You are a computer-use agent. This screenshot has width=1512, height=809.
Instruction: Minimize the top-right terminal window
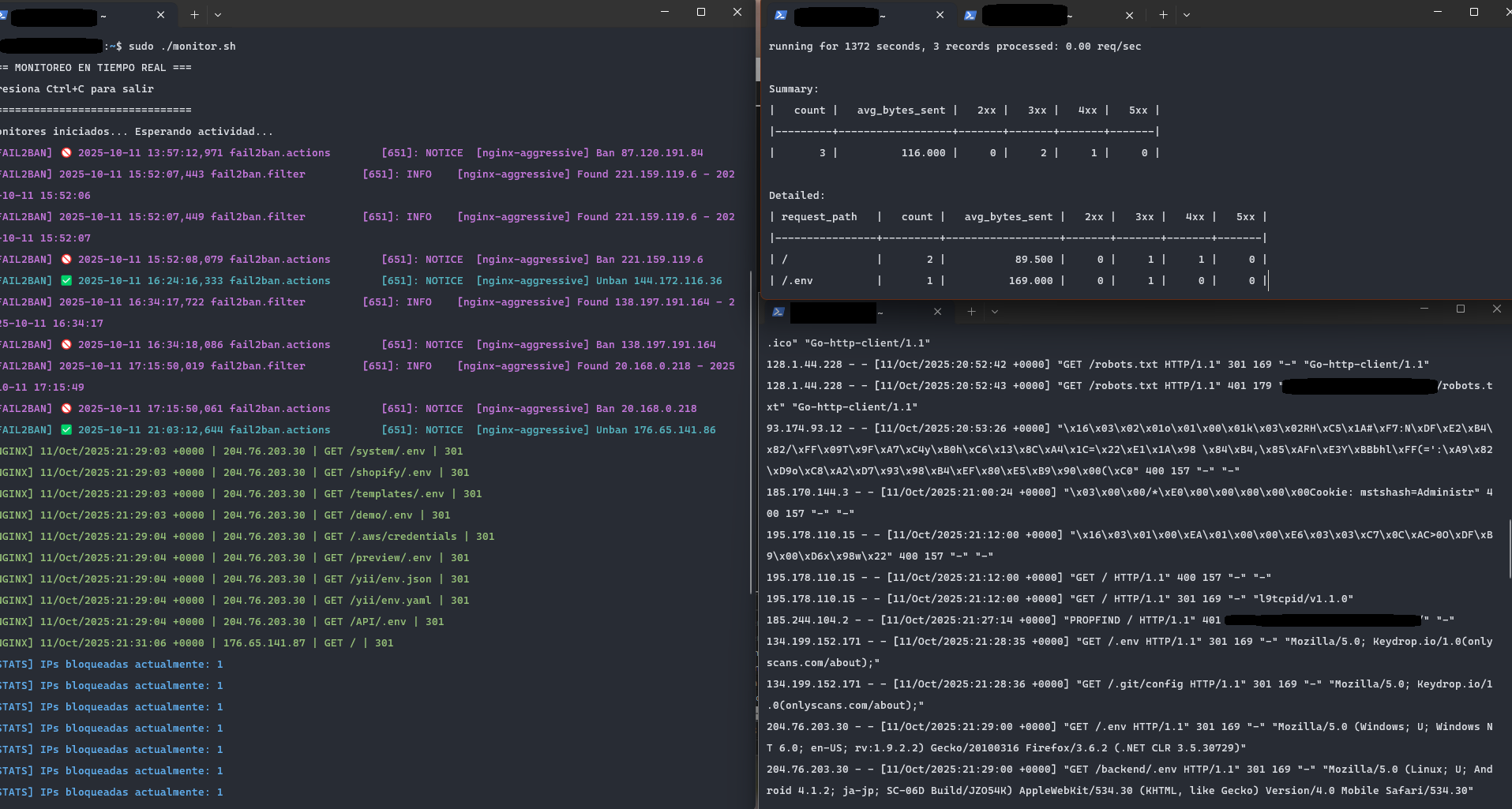coord(1437,12)
